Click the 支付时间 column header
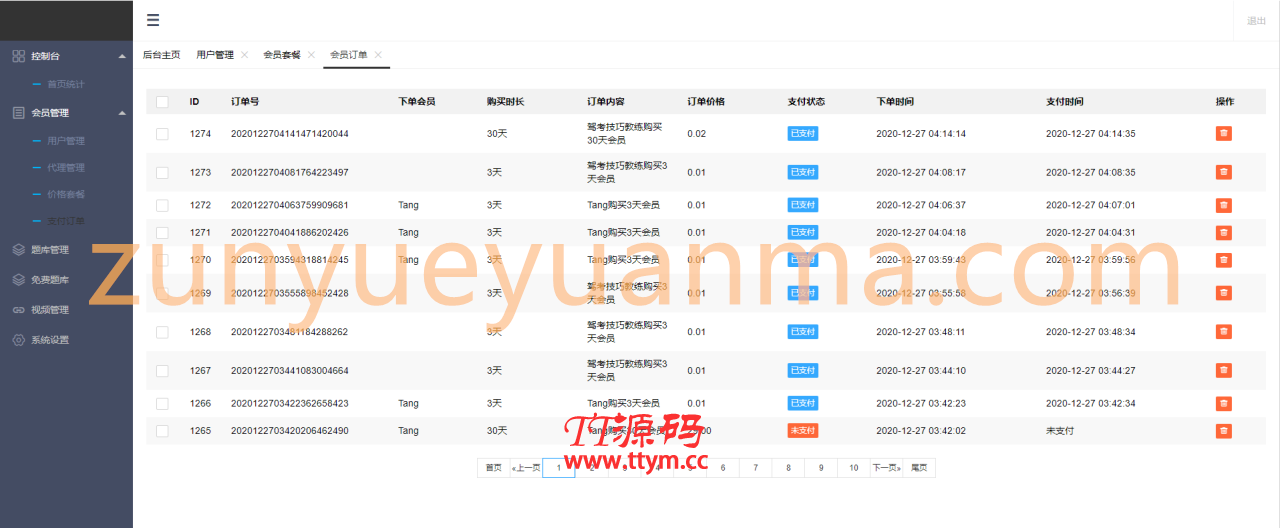The height and width of the screenshot is (528, 1280). click(1065, 102)
